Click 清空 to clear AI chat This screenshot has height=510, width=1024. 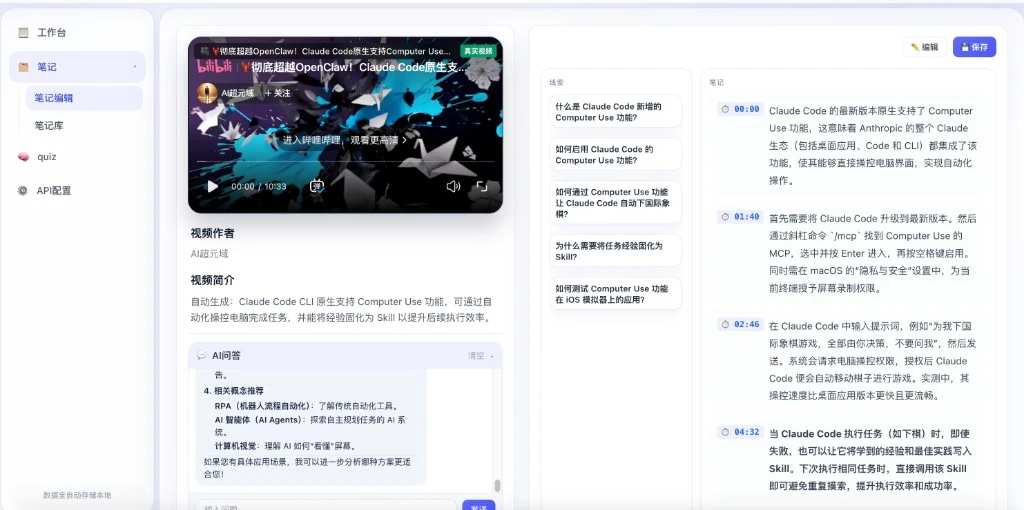(476, 356)
